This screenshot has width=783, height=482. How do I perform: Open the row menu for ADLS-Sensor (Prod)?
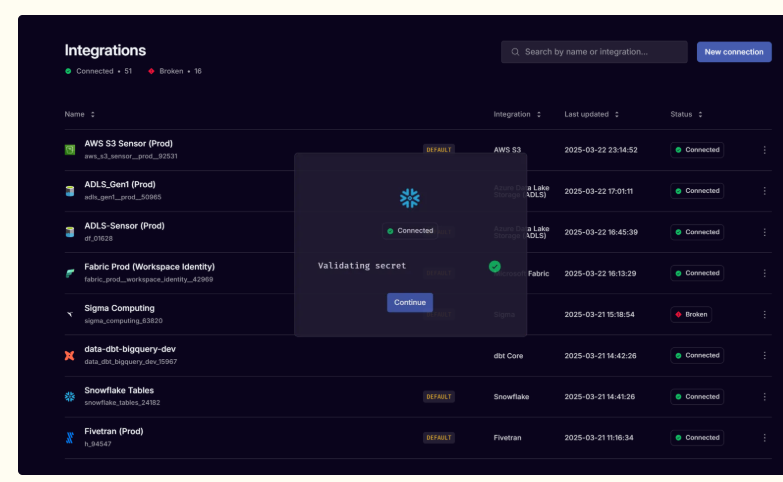764,232
